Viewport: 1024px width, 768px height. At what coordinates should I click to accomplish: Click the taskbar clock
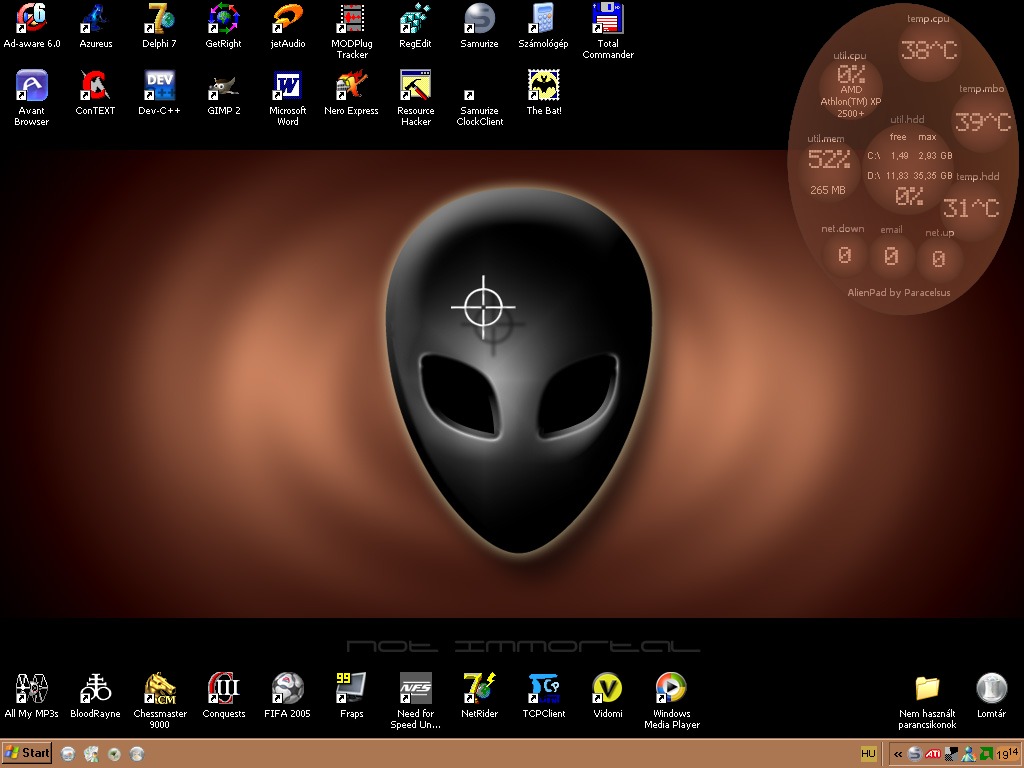pyautogui.click(x=1006, y=754)
